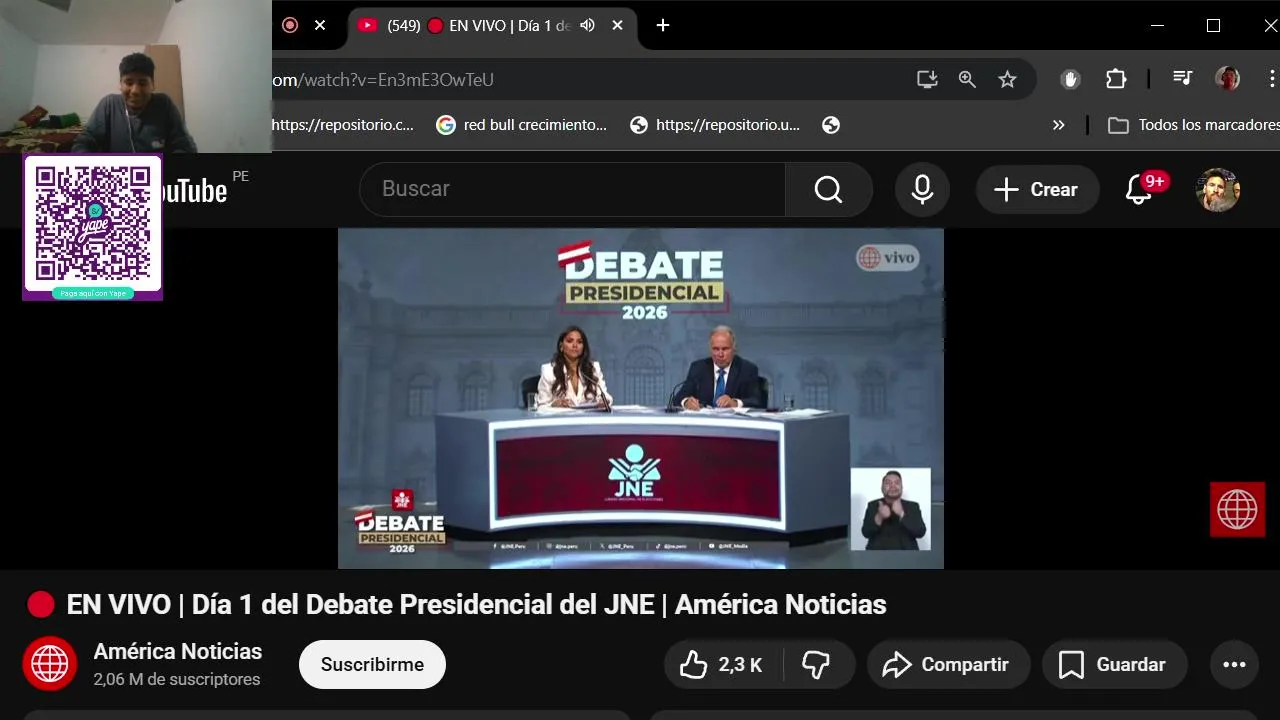The width and height of the screenshot is (1280, 720).
Task: Like the video, 2,3 K
Action: pyautogui.click(x=721, y=665)
